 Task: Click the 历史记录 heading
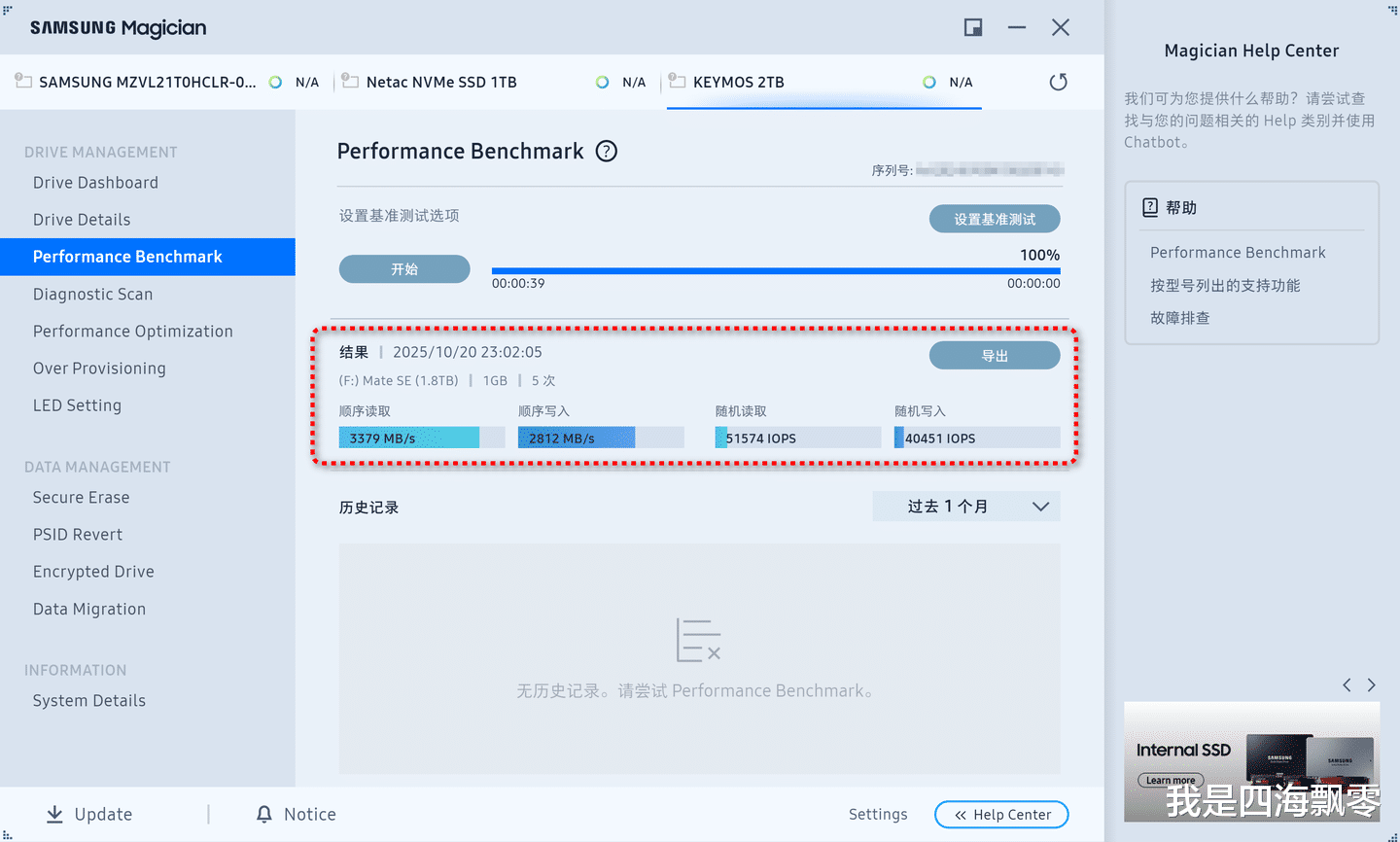pos(369,508)
